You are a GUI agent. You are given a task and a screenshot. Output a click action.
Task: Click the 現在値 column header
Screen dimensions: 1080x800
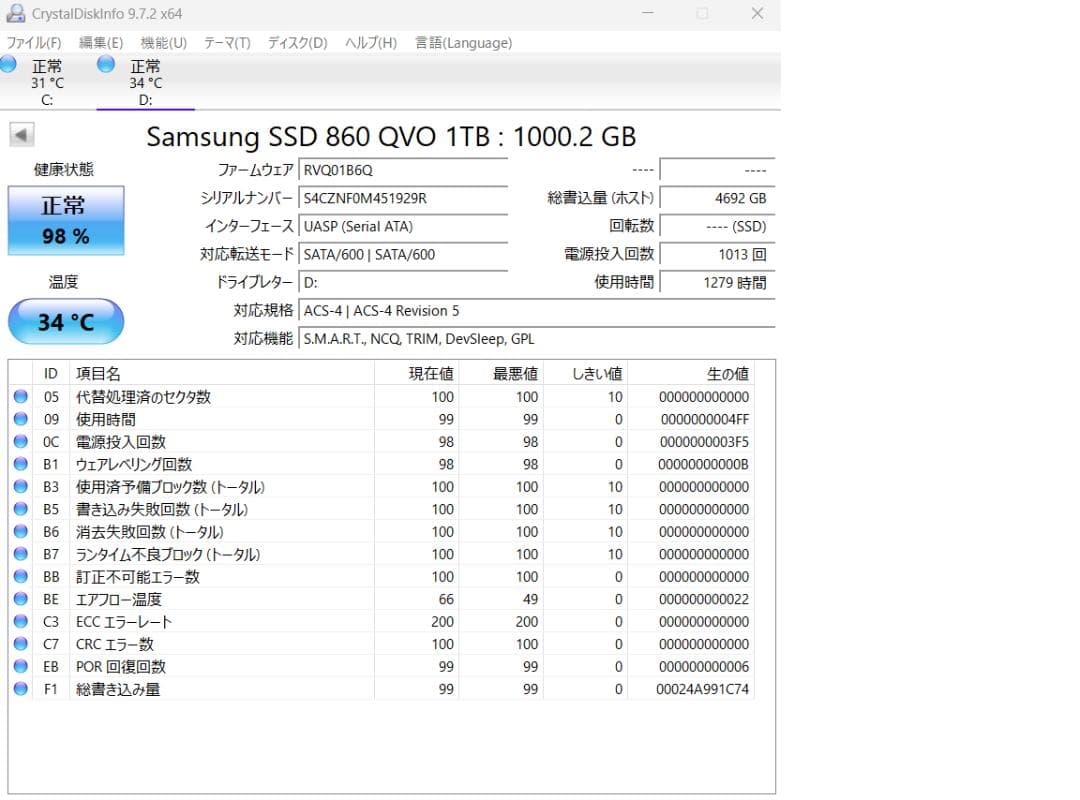(x=417, y=373)
